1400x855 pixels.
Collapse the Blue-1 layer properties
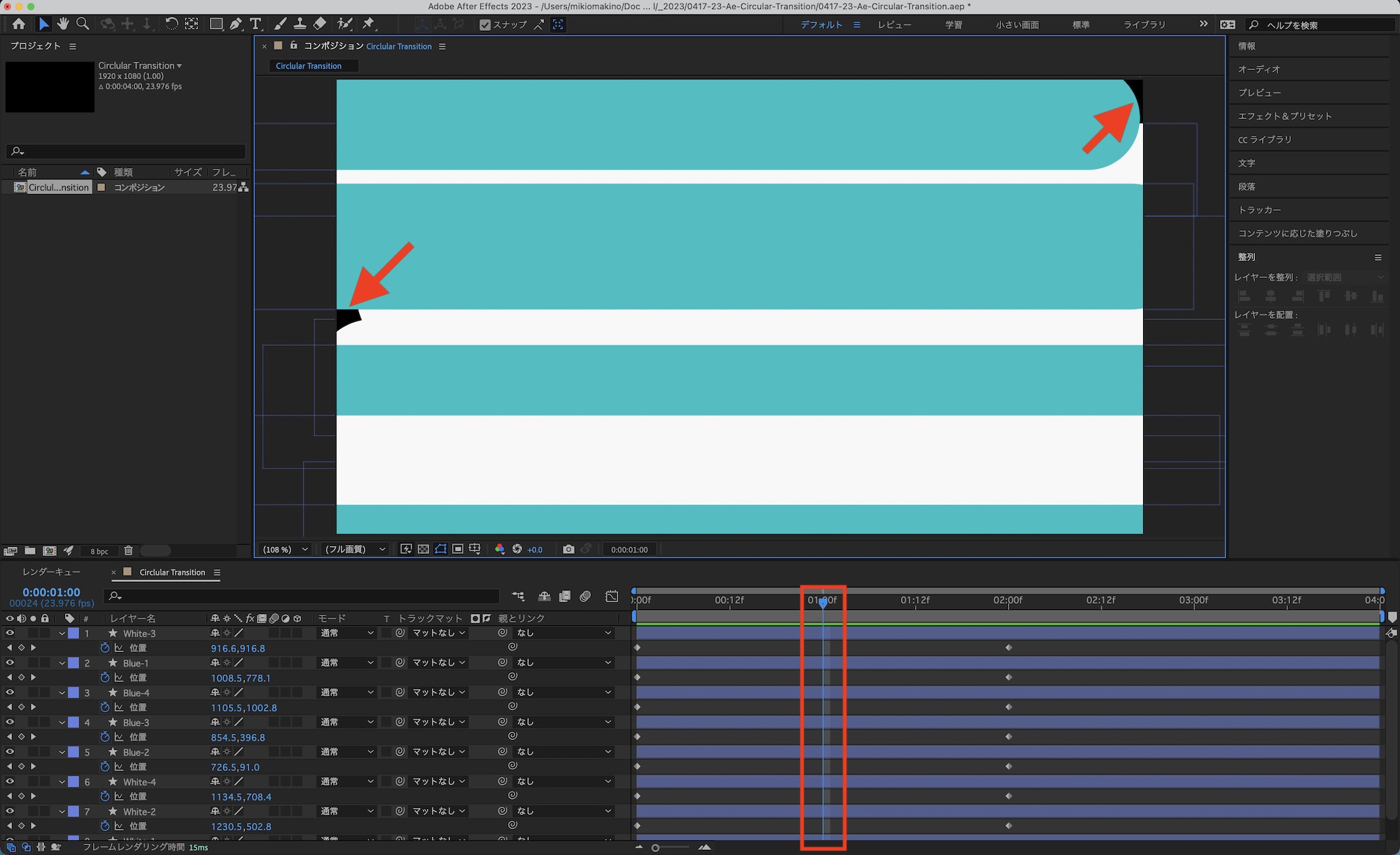(62, 663)
